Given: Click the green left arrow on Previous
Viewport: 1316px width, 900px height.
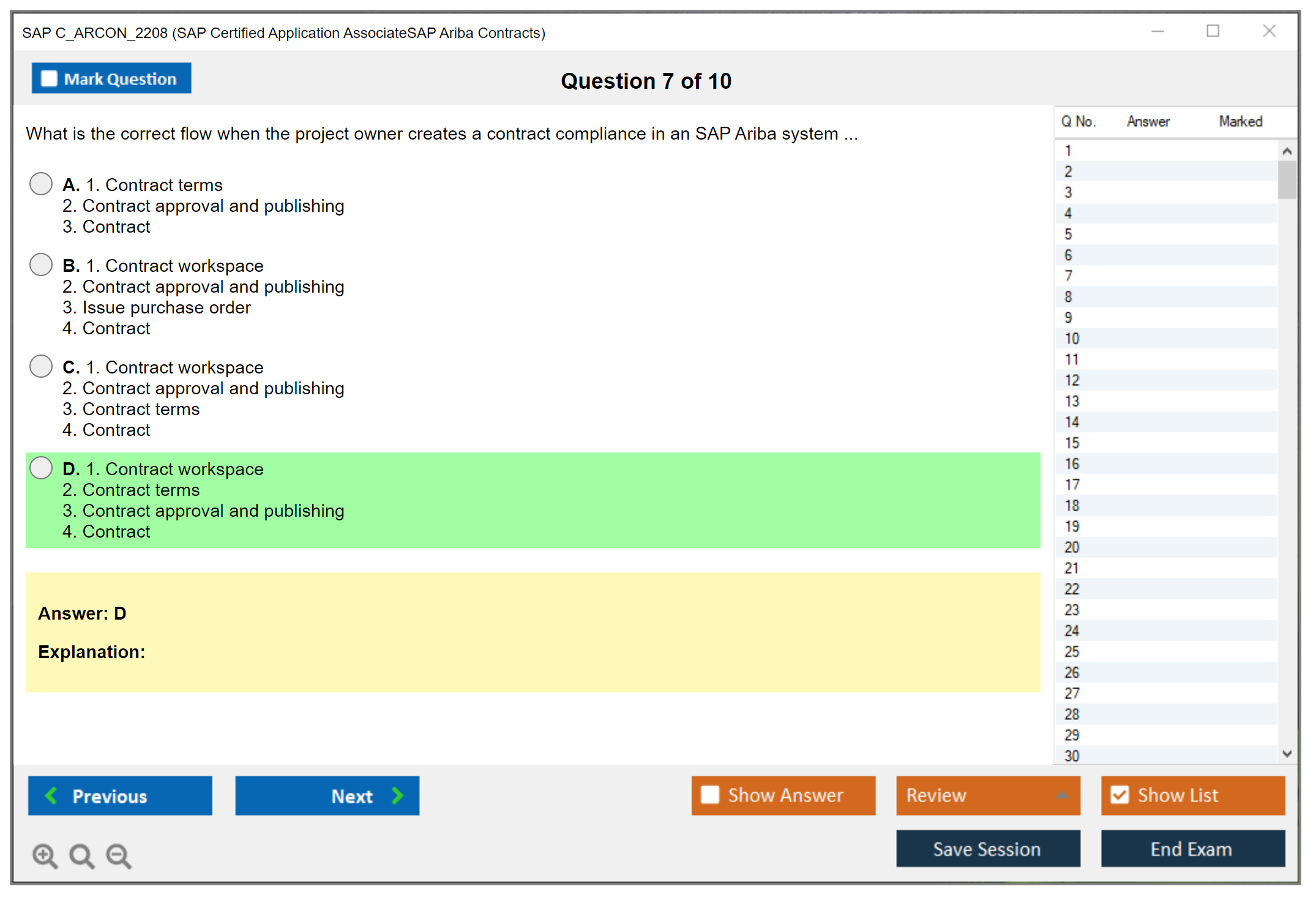Looking at the screenshot, I should click(x=52, y=795).
